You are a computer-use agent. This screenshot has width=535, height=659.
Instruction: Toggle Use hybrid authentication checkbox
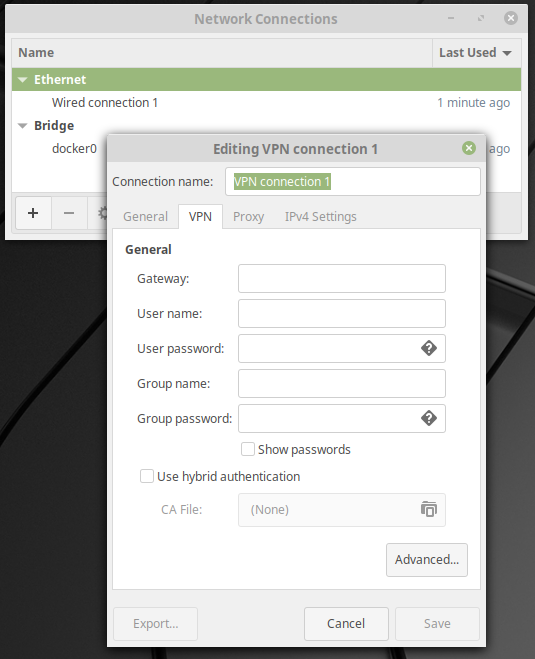click(x=147, y=476)
